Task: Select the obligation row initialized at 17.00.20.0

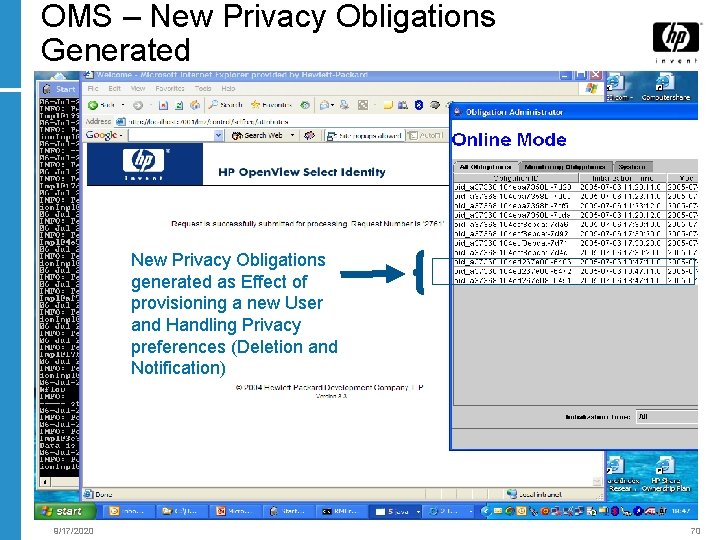Action: 576,243
